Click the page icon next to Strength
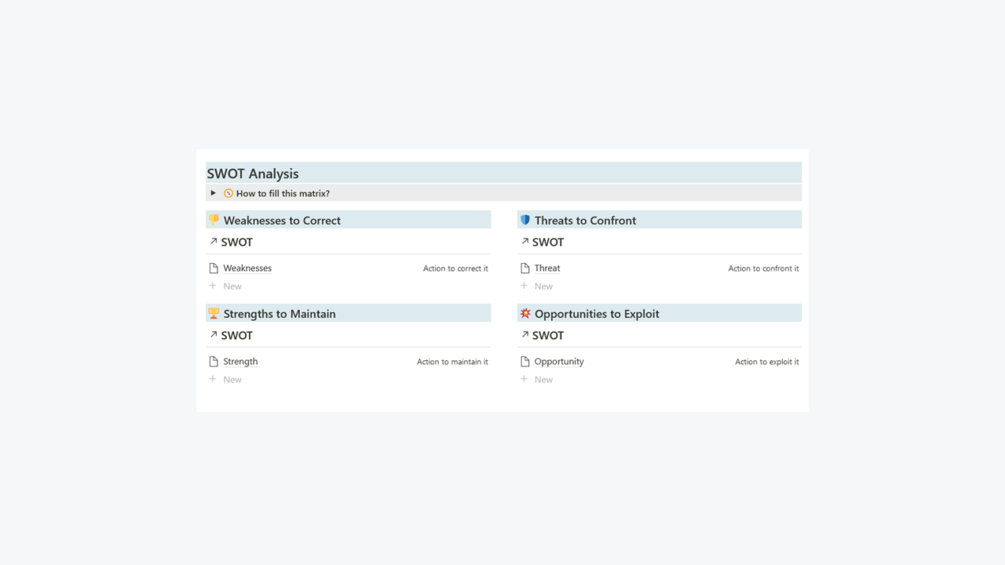The image size is (1005, 565). tap(213, 361)
